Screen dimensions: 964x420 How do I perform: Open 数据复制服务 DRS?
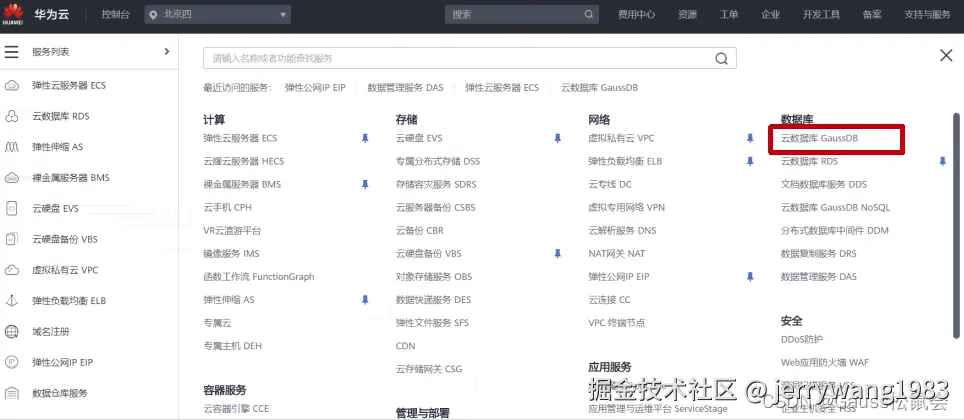[x=818, y=253]
